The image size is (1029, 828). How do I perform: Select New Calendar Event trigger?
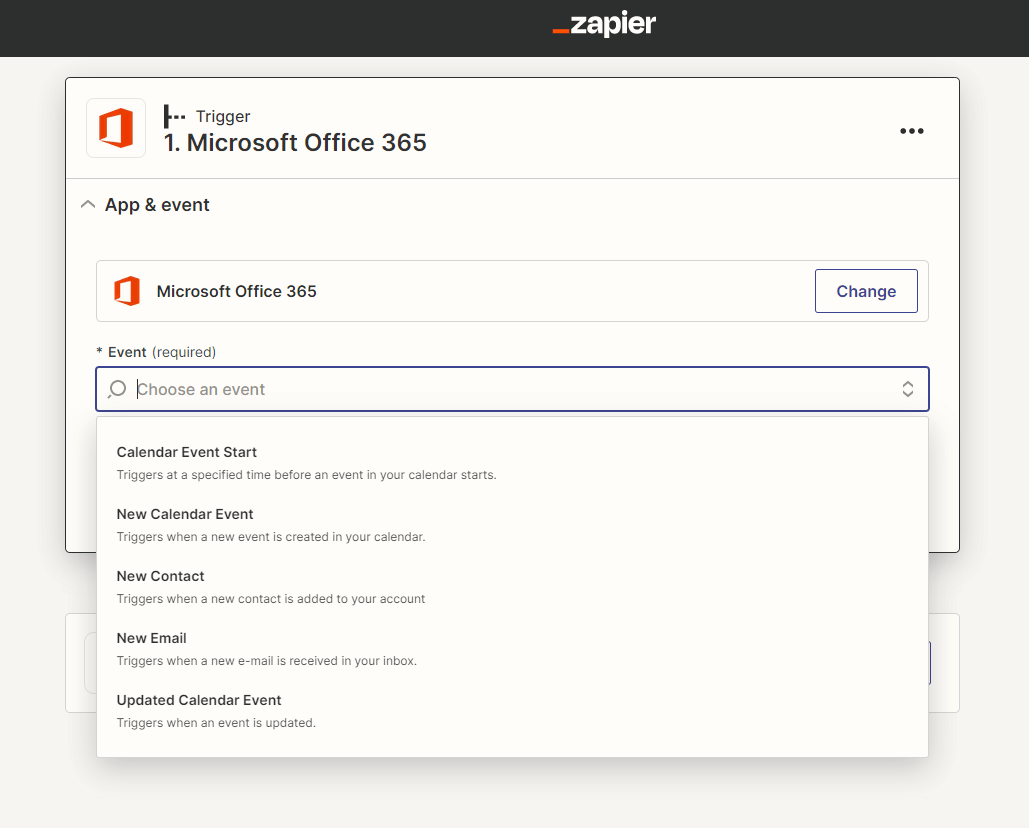(512, 525)
